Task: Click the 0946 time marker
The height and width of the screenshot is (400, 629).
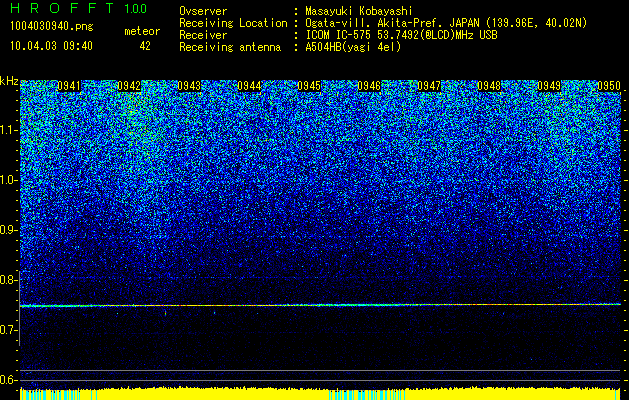Action: [x=369, y=86]
